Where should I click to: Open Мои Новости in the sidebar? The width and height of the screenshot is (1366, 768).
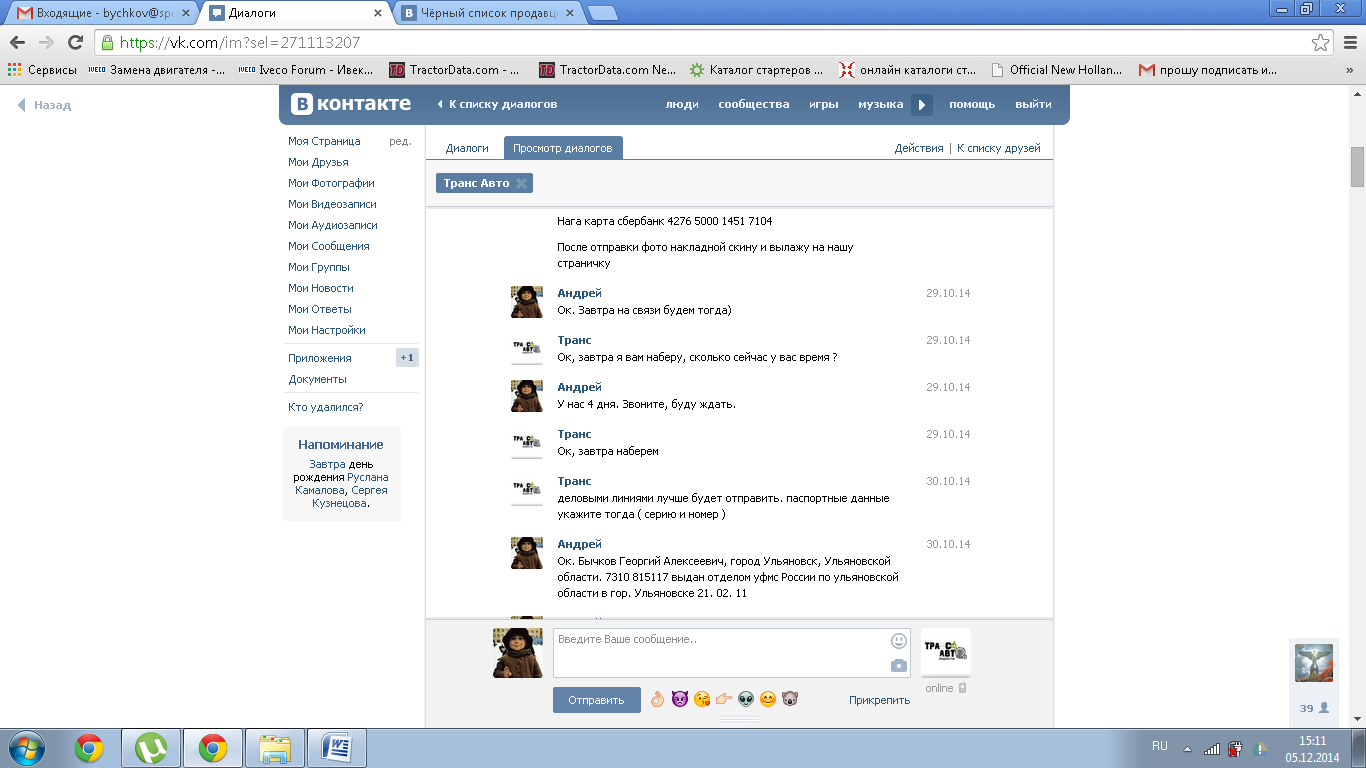(x=321, y=288)
